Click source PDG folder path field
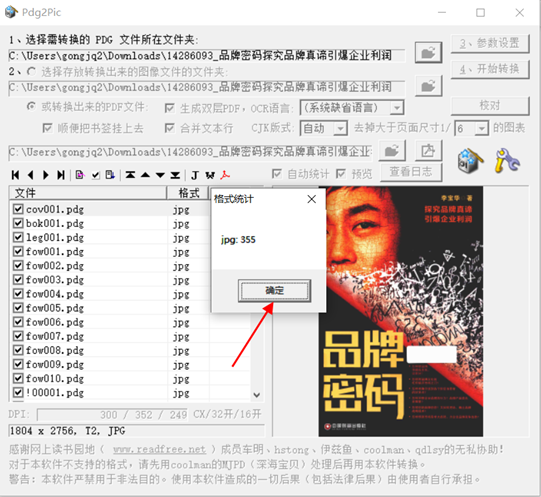The height and width of the screenshot is (497, 541). (207, 56)
